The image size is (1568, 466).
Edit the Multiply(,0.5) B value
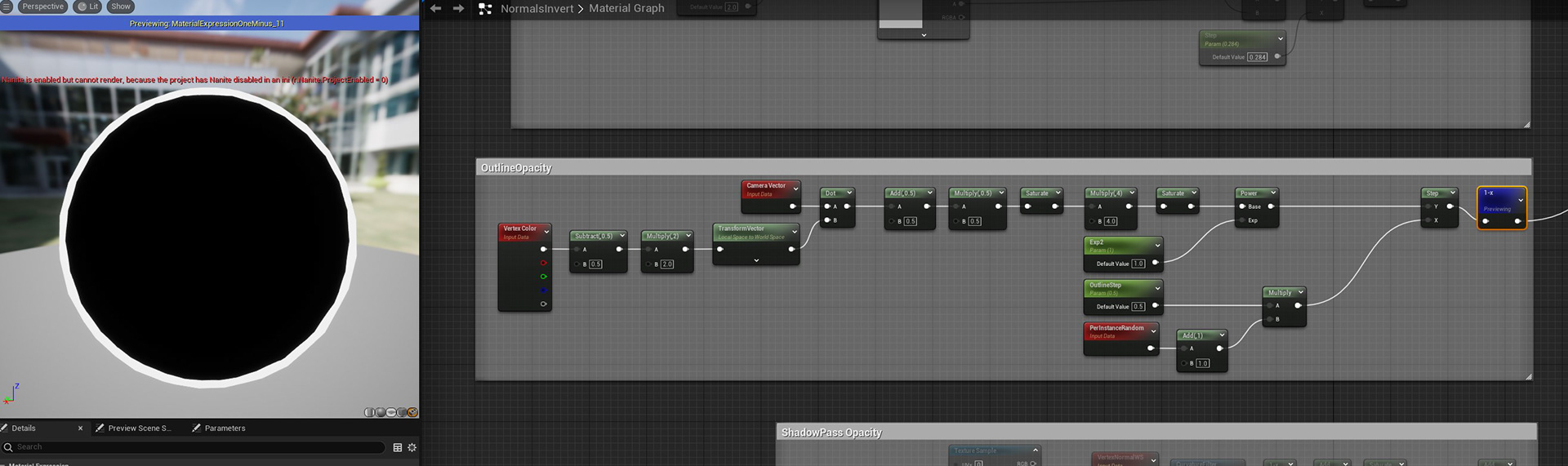[974, 221]
